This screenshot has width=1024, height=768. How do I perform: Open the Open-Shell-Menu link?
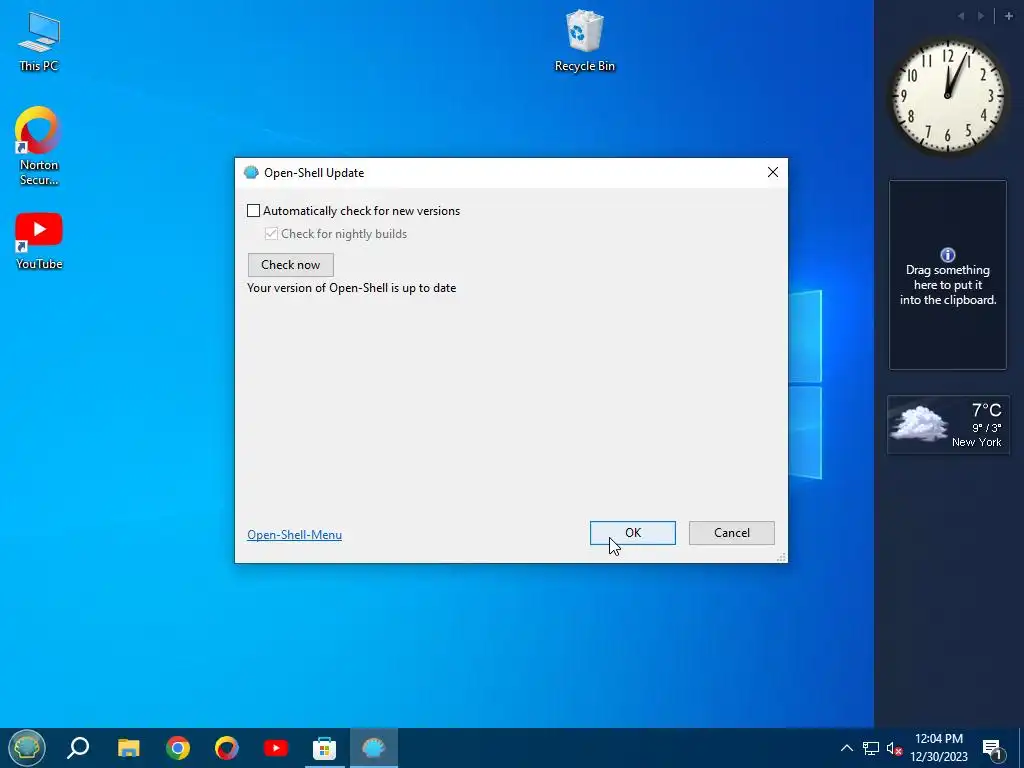coord(295,535)
